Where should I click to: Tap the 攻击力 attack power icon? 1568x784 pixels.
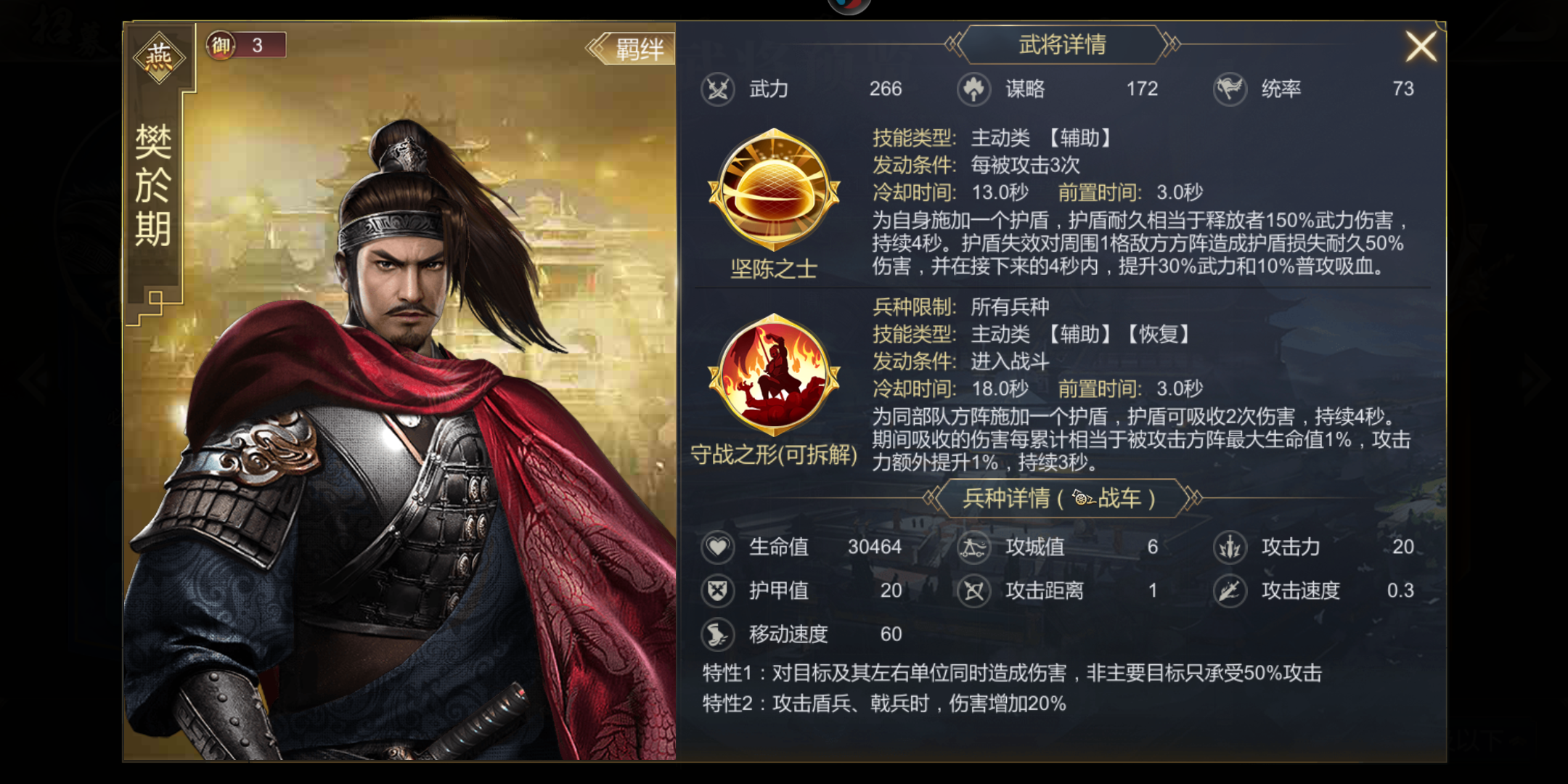point(1230,547)
